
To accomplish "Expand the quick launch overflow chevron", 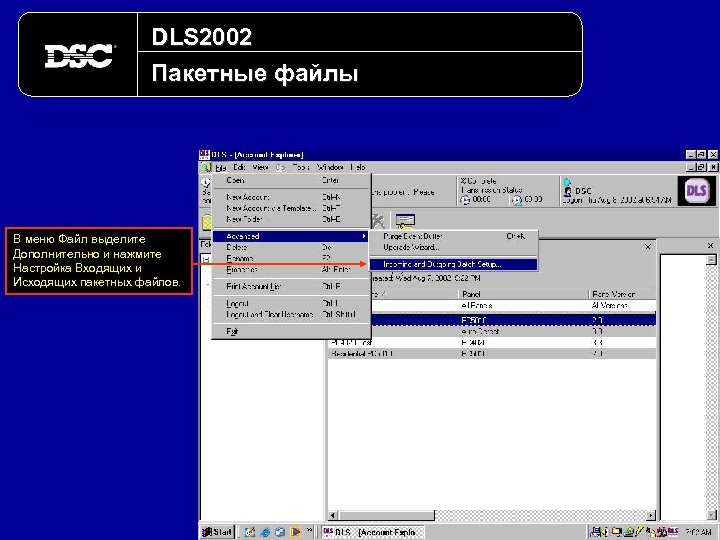I will pyautogui.click(x=309, y=530).
